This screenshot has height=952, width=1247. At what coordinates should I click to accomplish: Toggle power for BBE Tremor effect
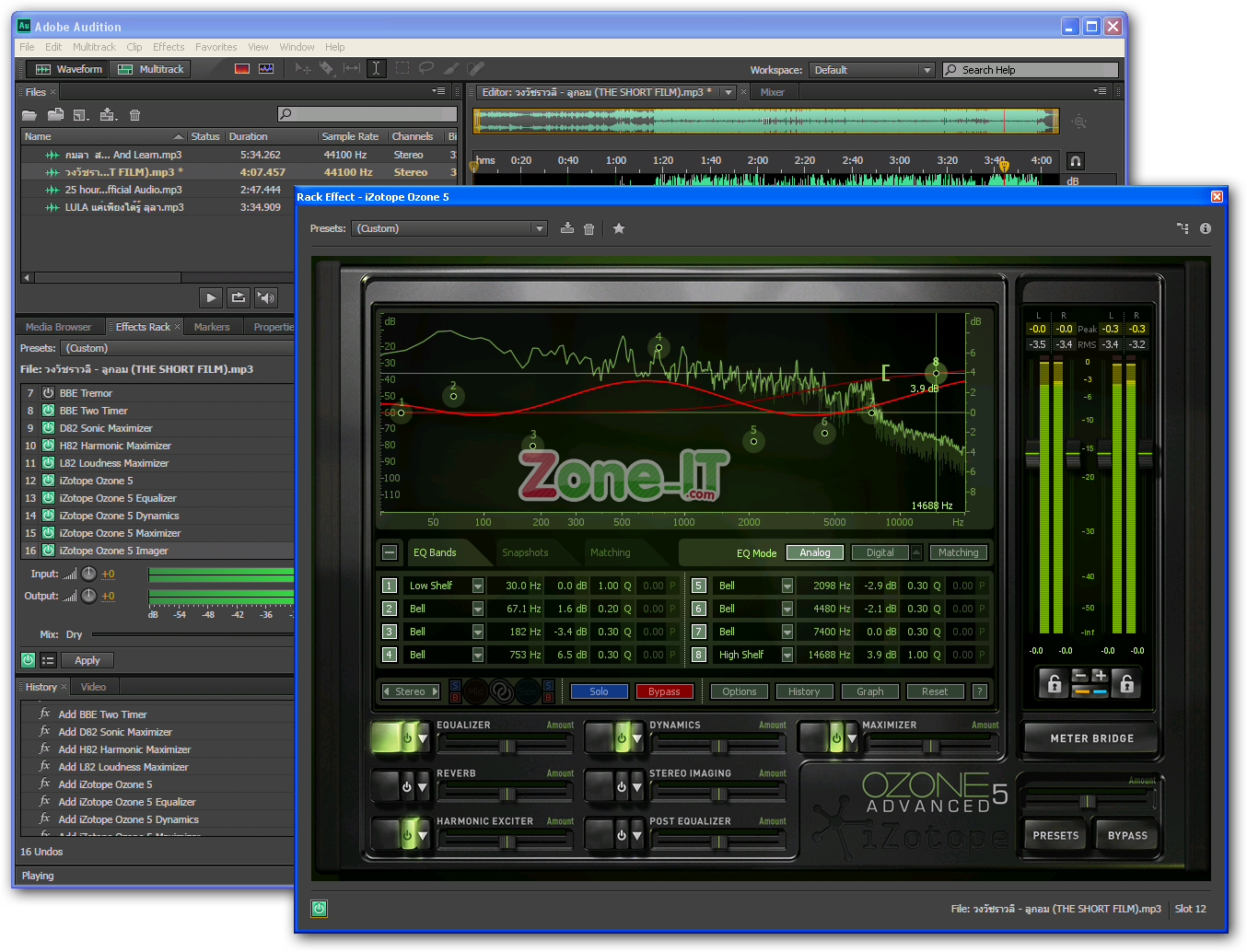tap(48, 393)
